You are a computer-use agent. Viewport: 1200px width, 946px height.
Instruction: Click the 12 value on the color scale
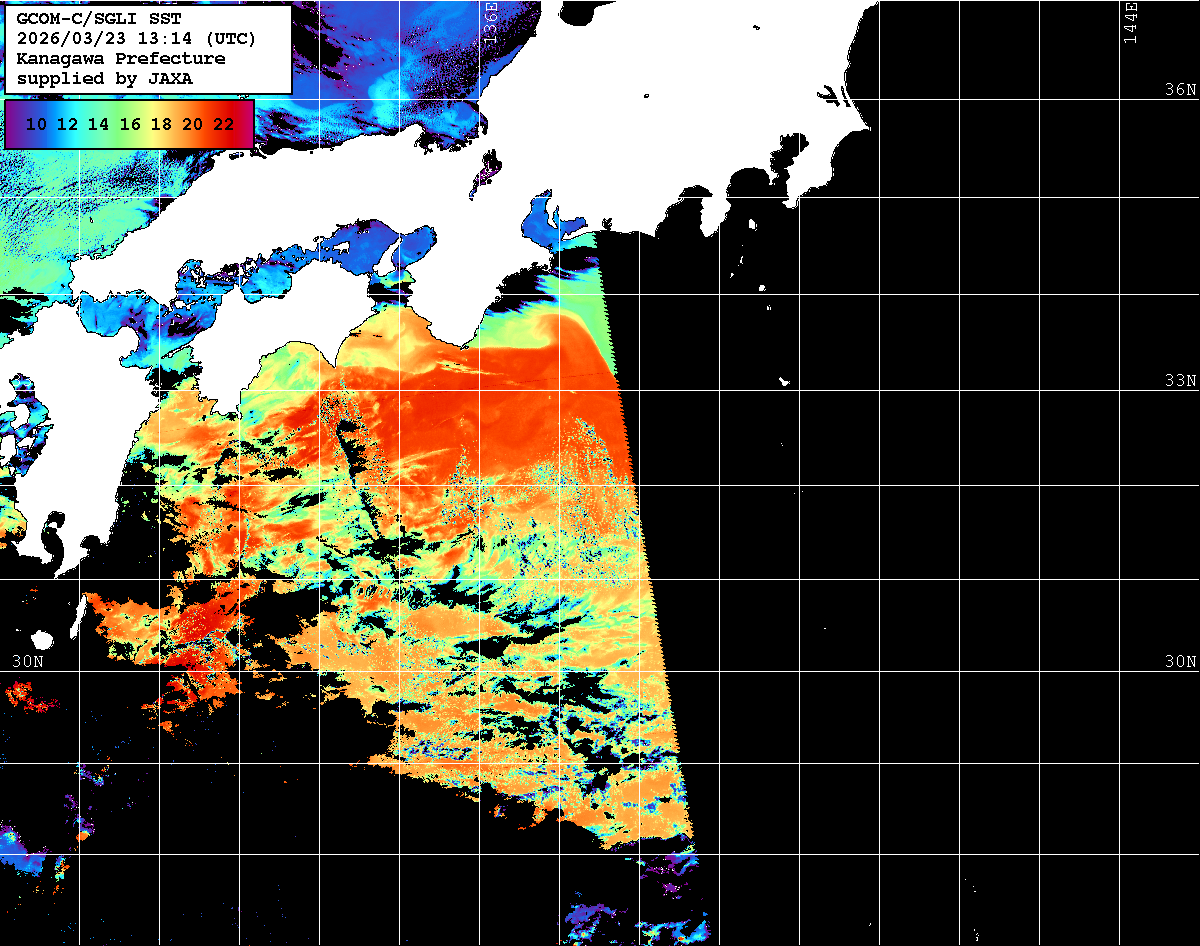click(x=68, y=125)
